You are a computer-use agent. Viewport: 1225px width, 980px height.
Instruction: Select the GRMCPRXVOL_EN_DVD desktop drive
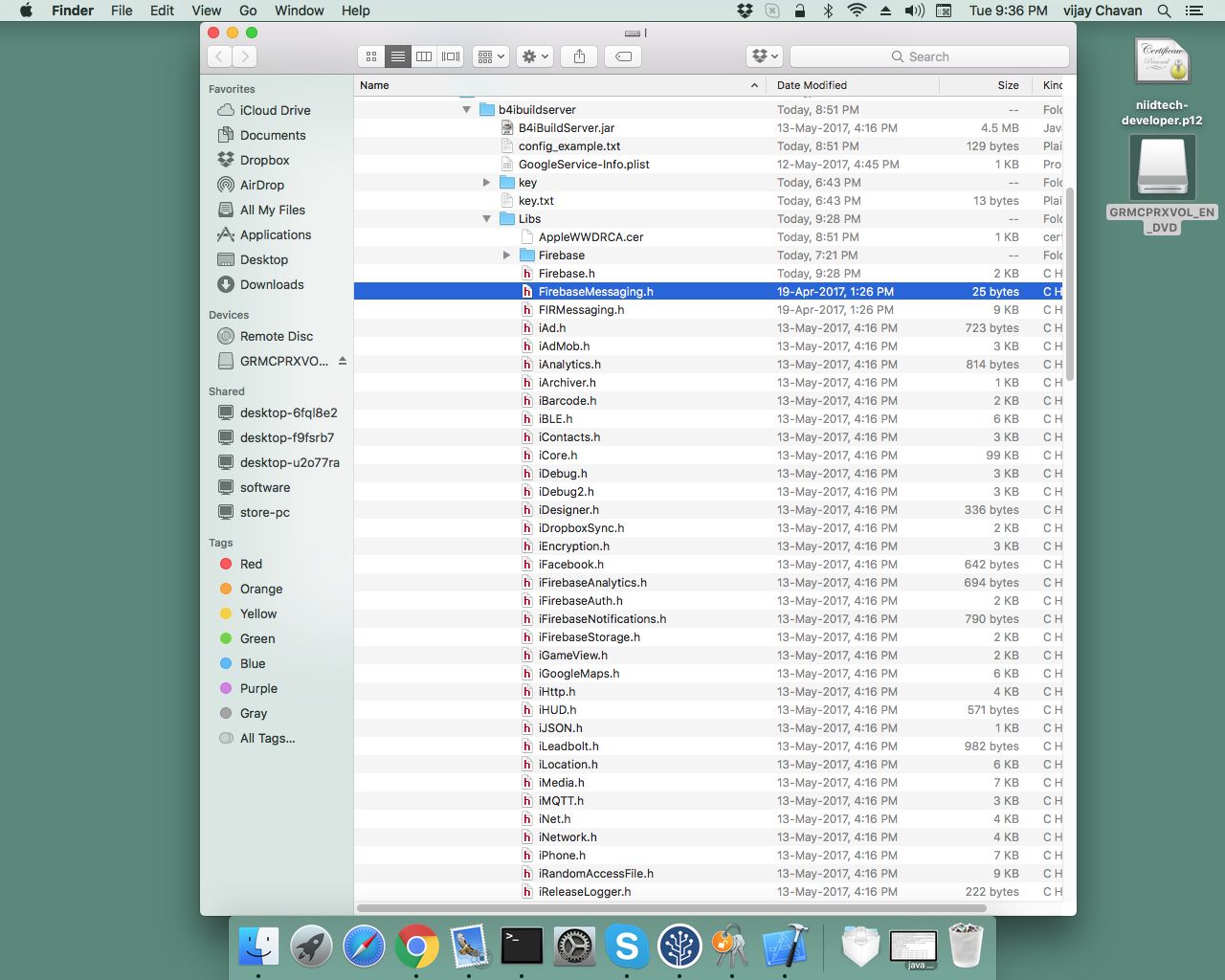pyautogui.click(x=1162, y=184)
